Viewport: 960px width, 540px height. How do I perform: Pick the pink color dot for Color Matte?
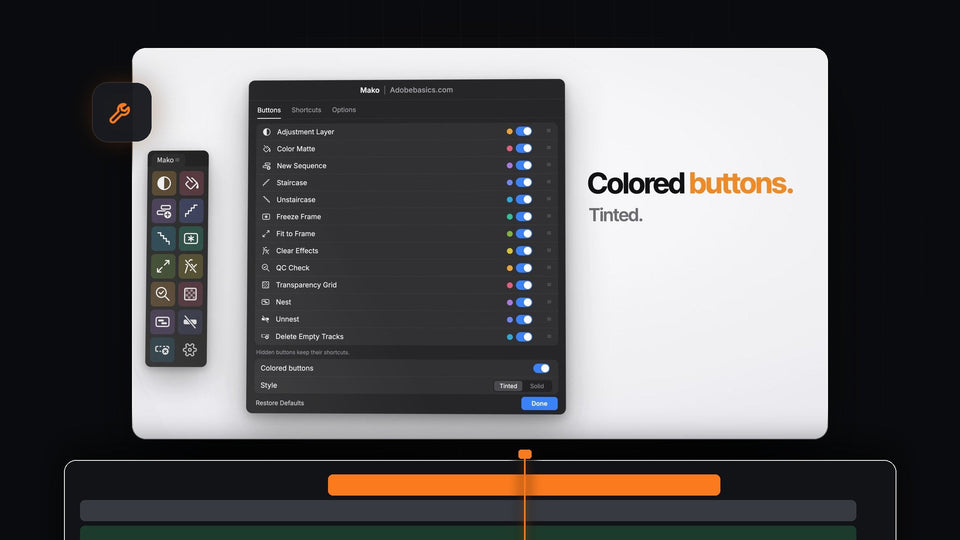tap(509, 149)
